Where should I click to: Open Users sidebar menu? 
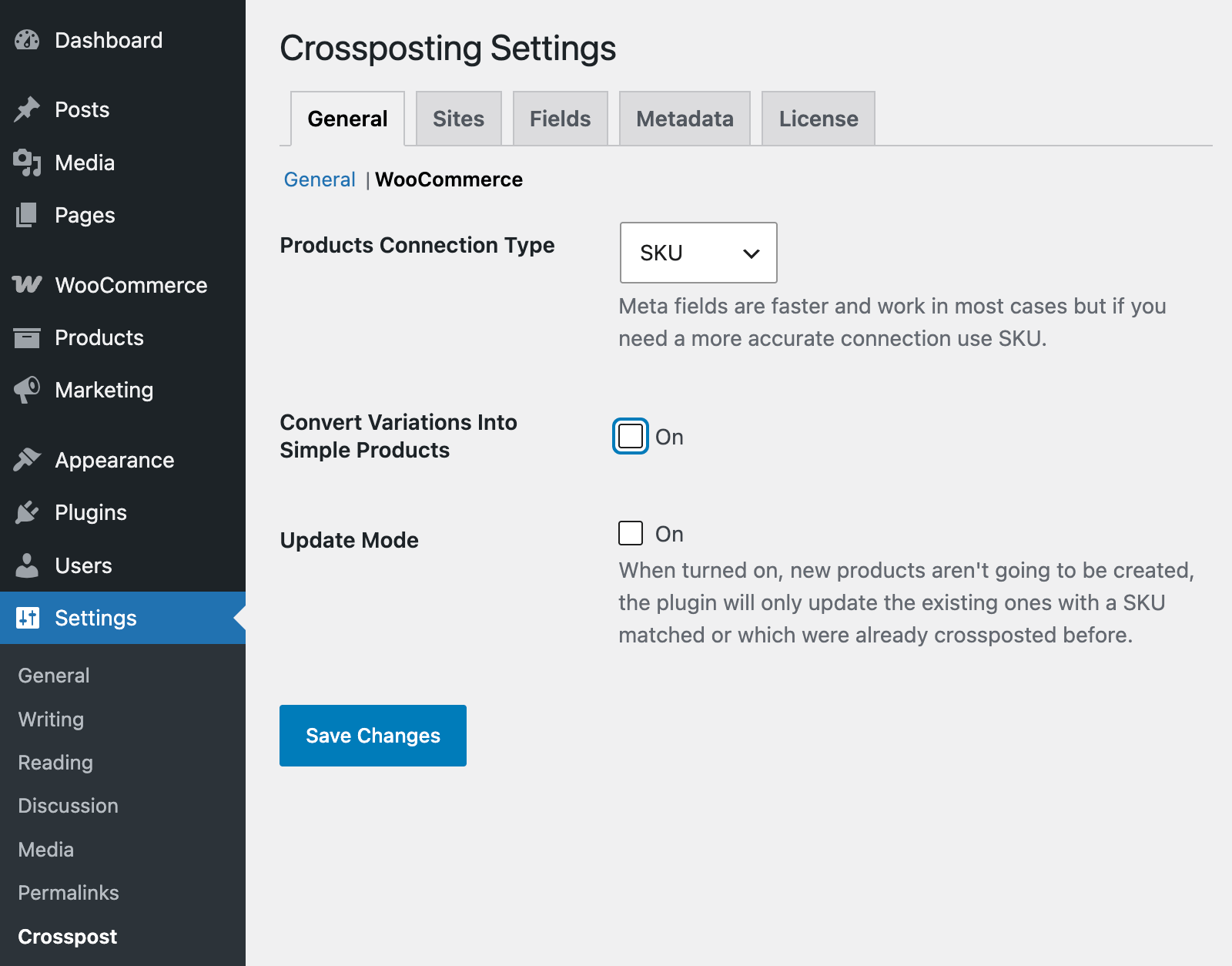coord(122,565)
